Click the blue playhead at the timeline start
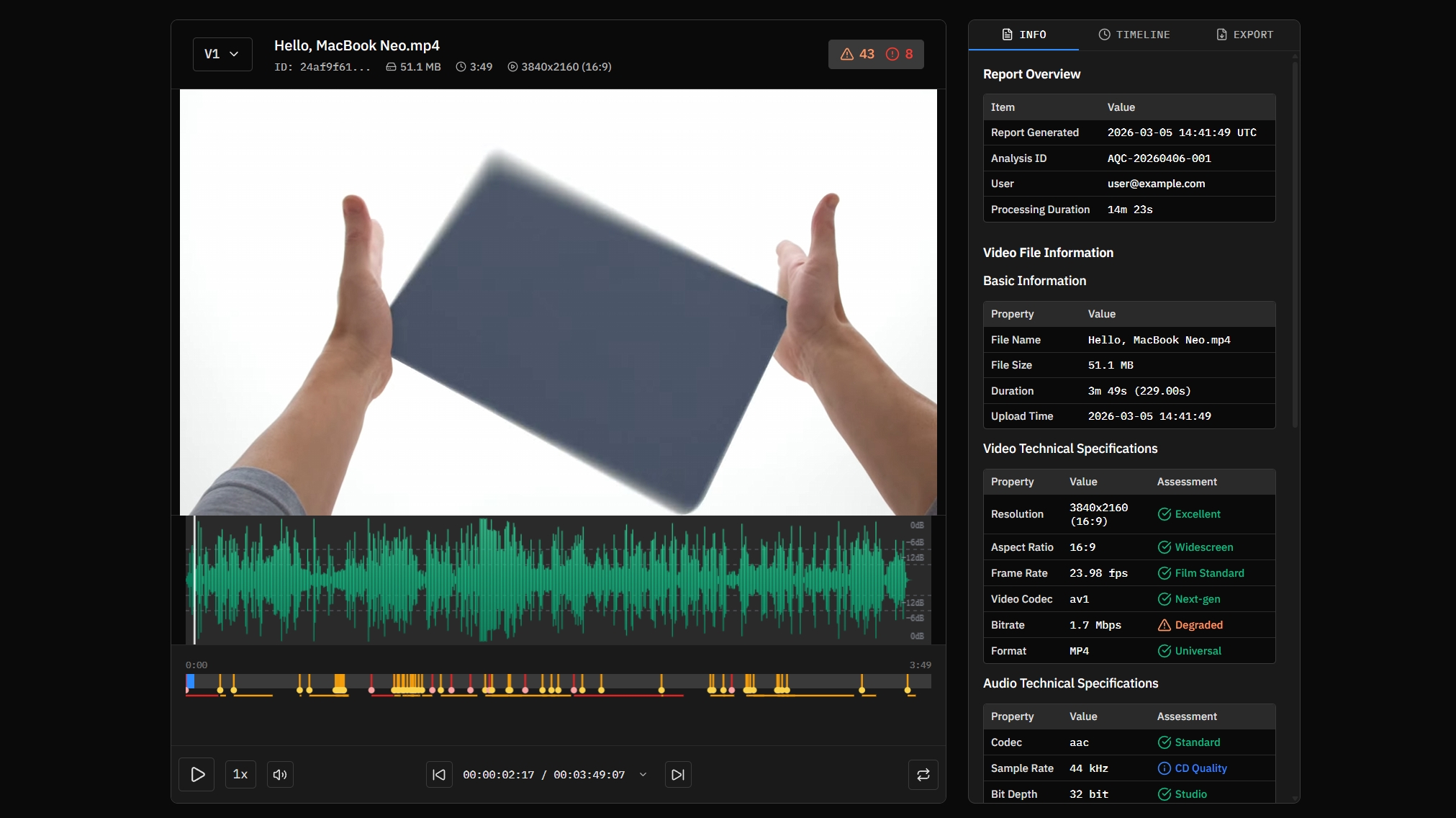The width and height of the screenshot is (1456, 818). point(190,680)
